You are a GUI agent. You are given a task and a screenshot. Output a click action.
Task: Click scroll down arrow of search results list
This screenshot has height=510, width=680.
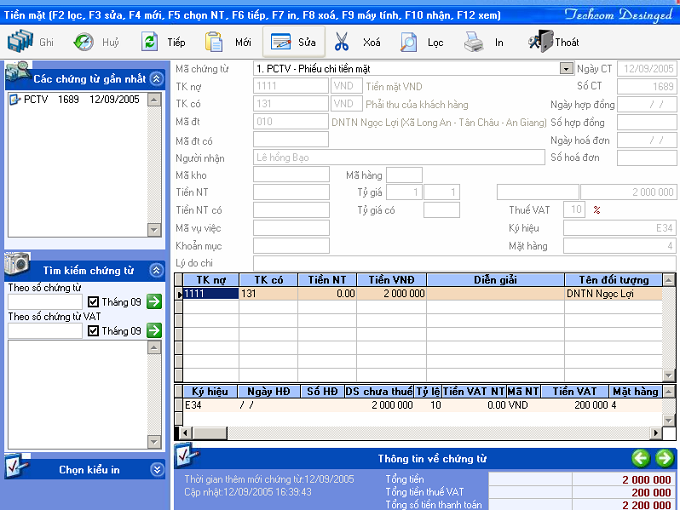pos(154,442)
